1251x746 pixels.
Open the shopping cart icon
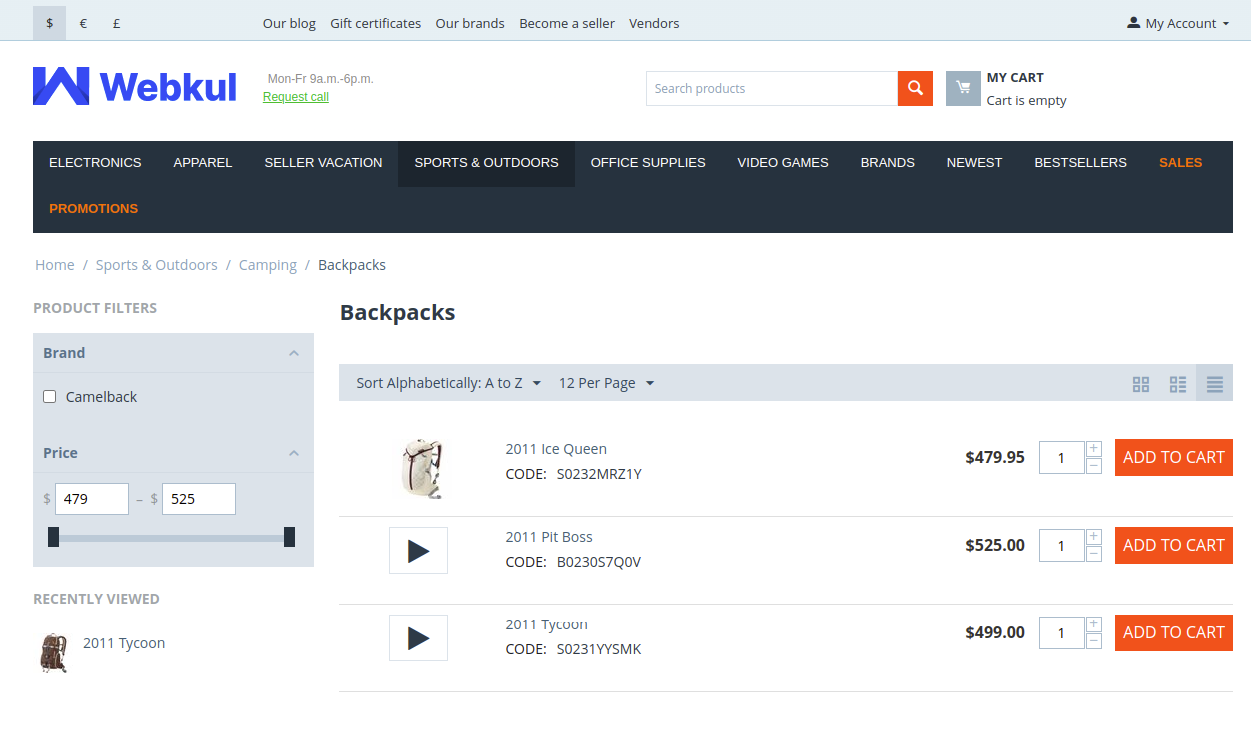tap(963, 88)
